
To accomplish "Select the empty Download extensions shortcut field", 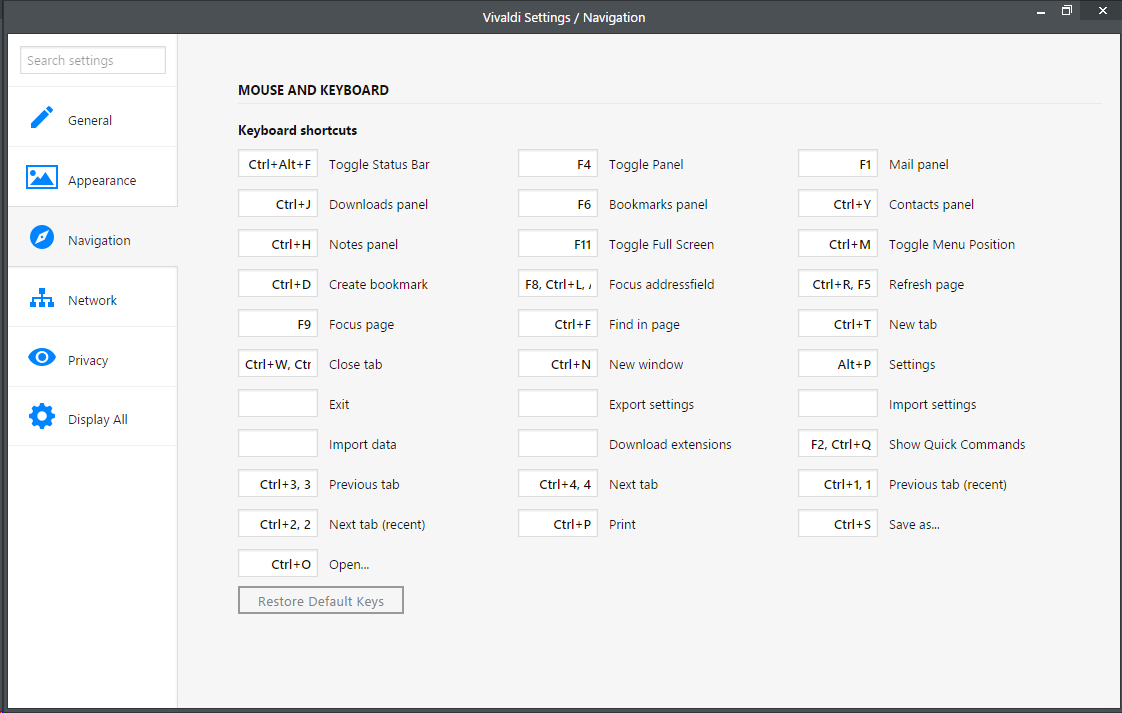I will [557, 444].
